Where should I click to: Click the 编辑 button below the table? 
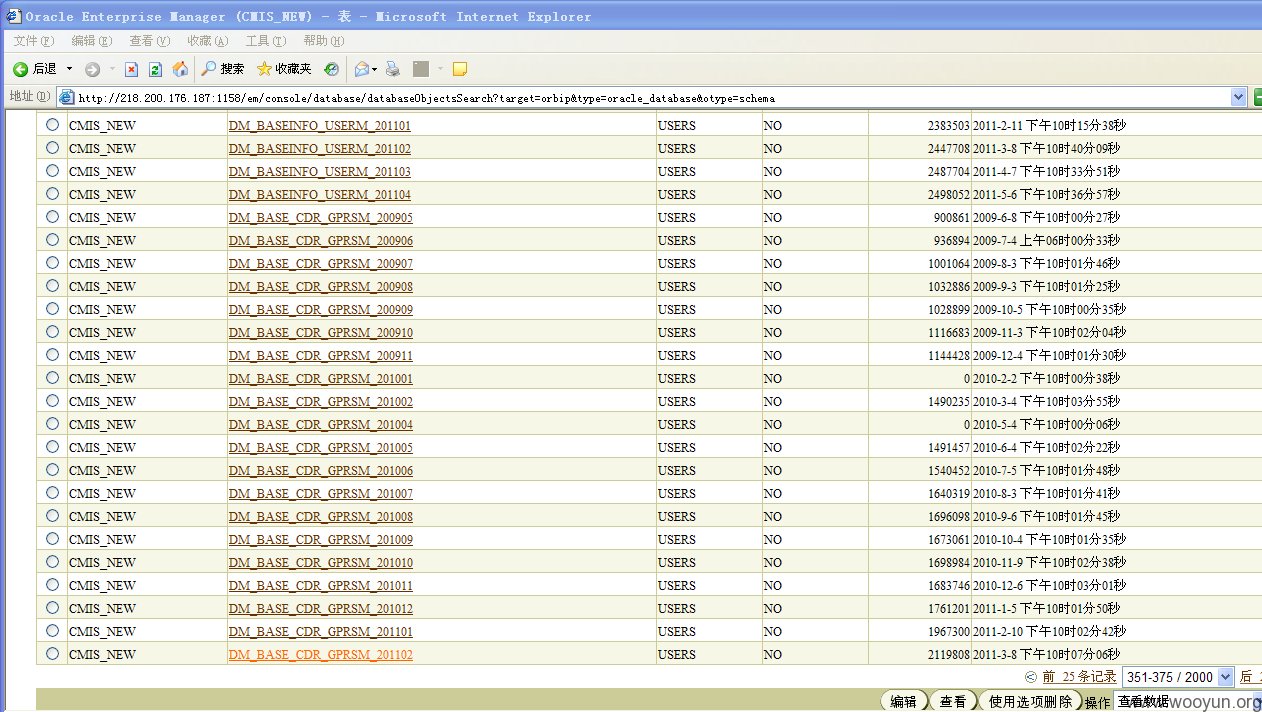pyautogui.click(x=904, y=702)
